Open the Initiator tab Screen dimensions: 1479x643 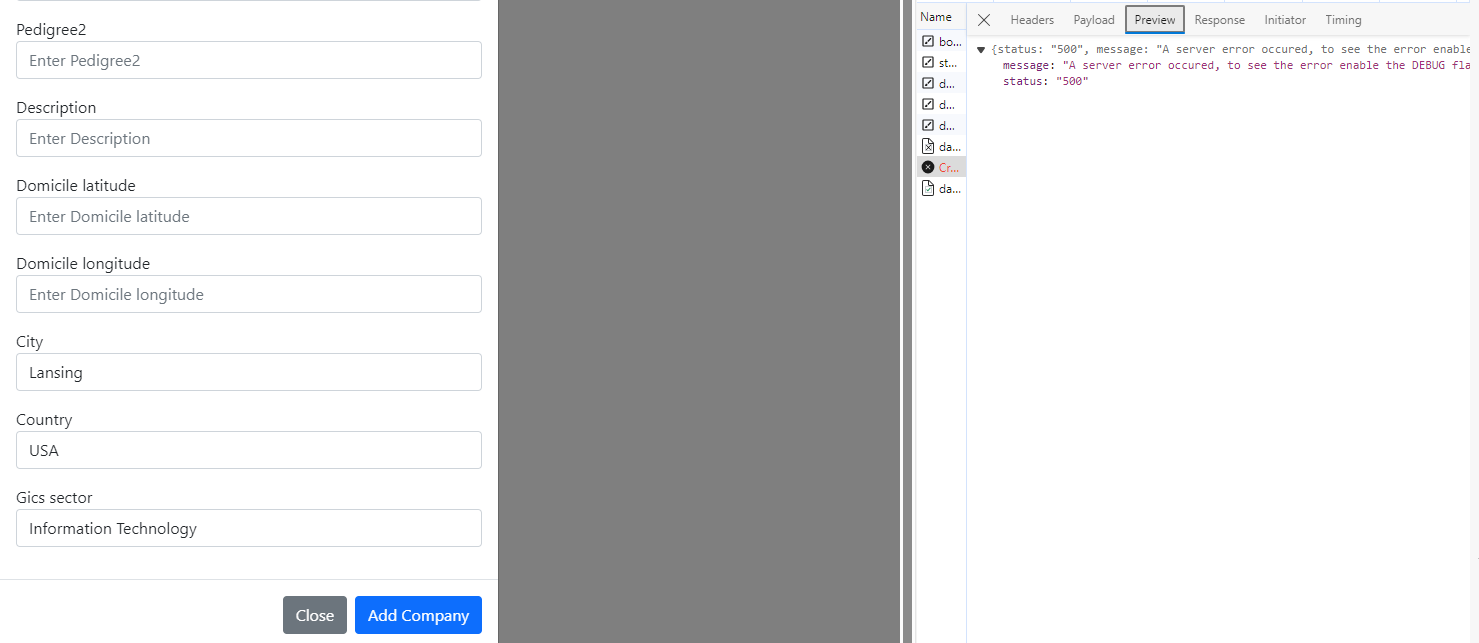pyautogui.click(x=1285, y=20)
